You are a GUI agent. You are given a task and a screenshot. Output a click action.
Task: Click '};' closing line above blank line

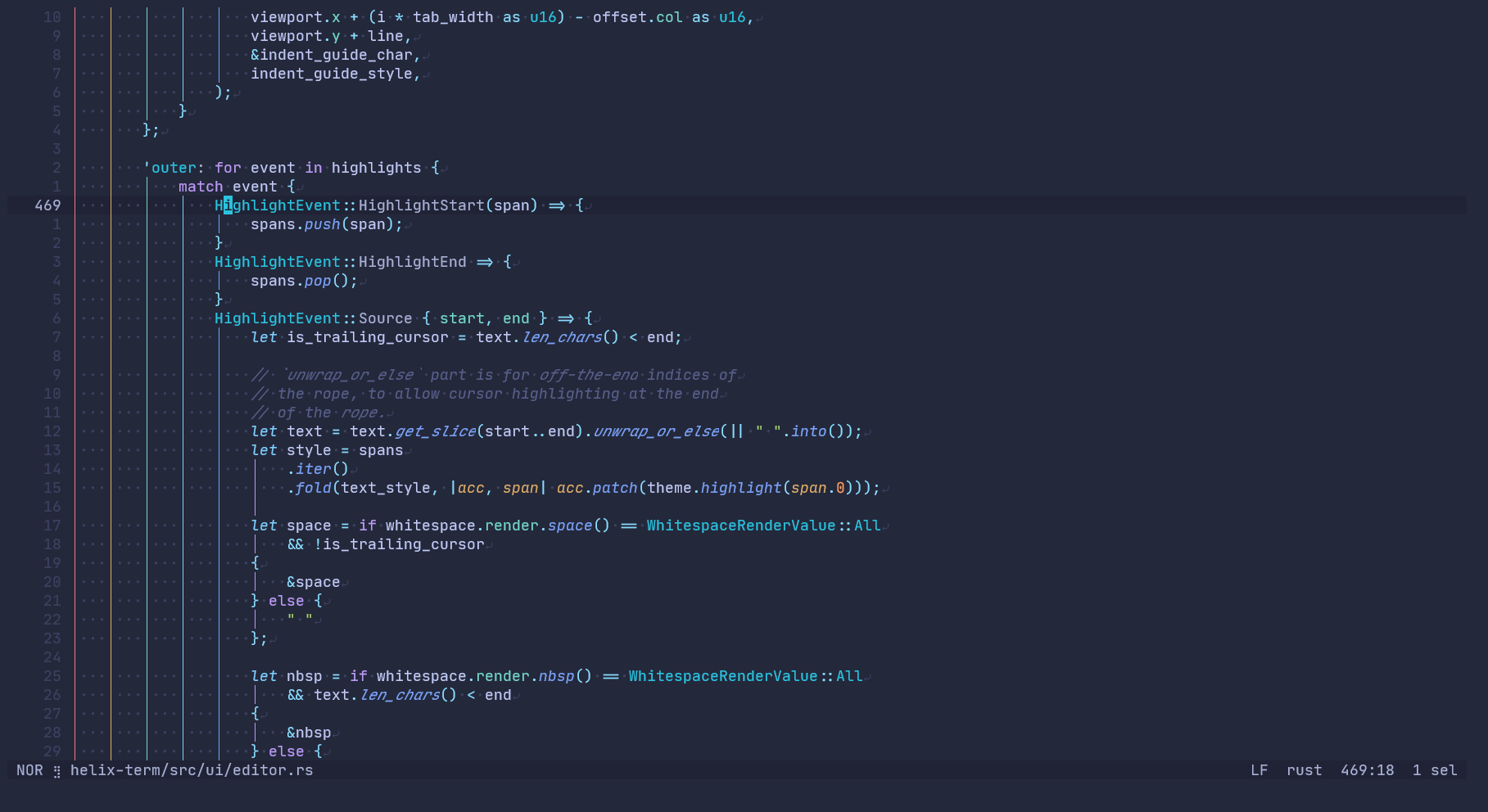[x=152, y=130]
